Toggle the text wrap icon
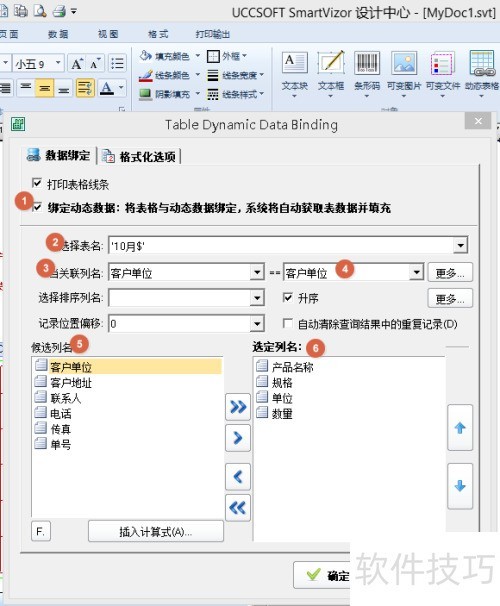The width and height of the screenshot is (500, 606). 85,88
